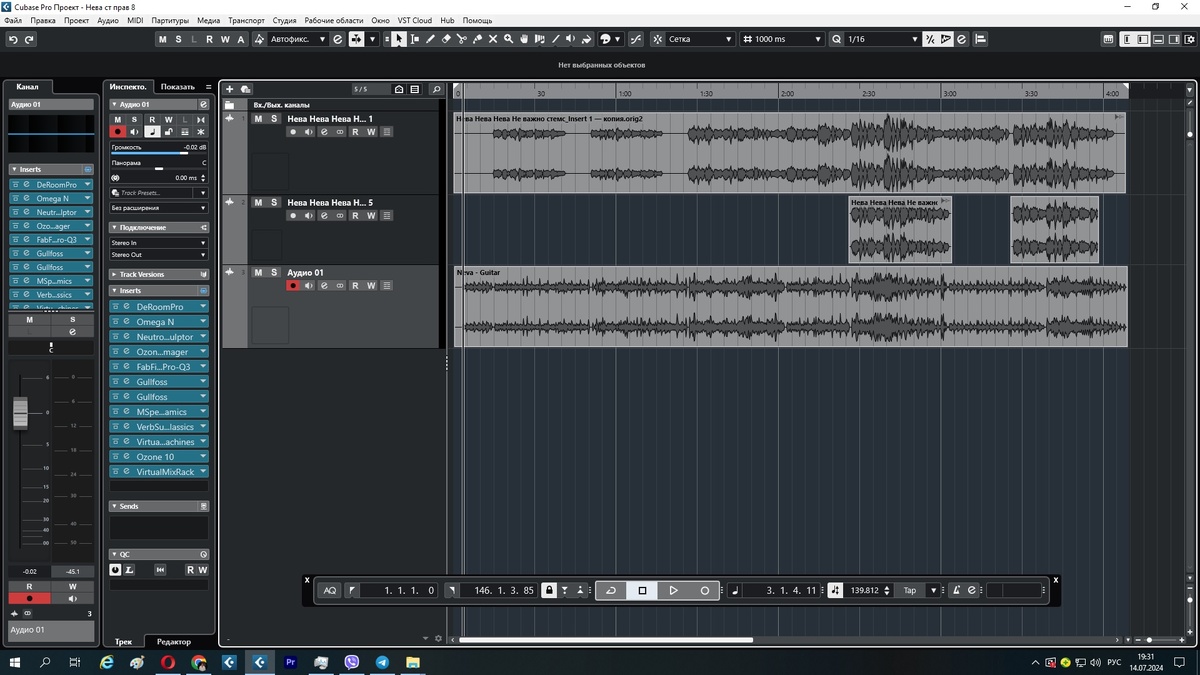Select the Erase tool in toolbar
This screenshot has height=675, width=1200.
(x=446, y=39)
